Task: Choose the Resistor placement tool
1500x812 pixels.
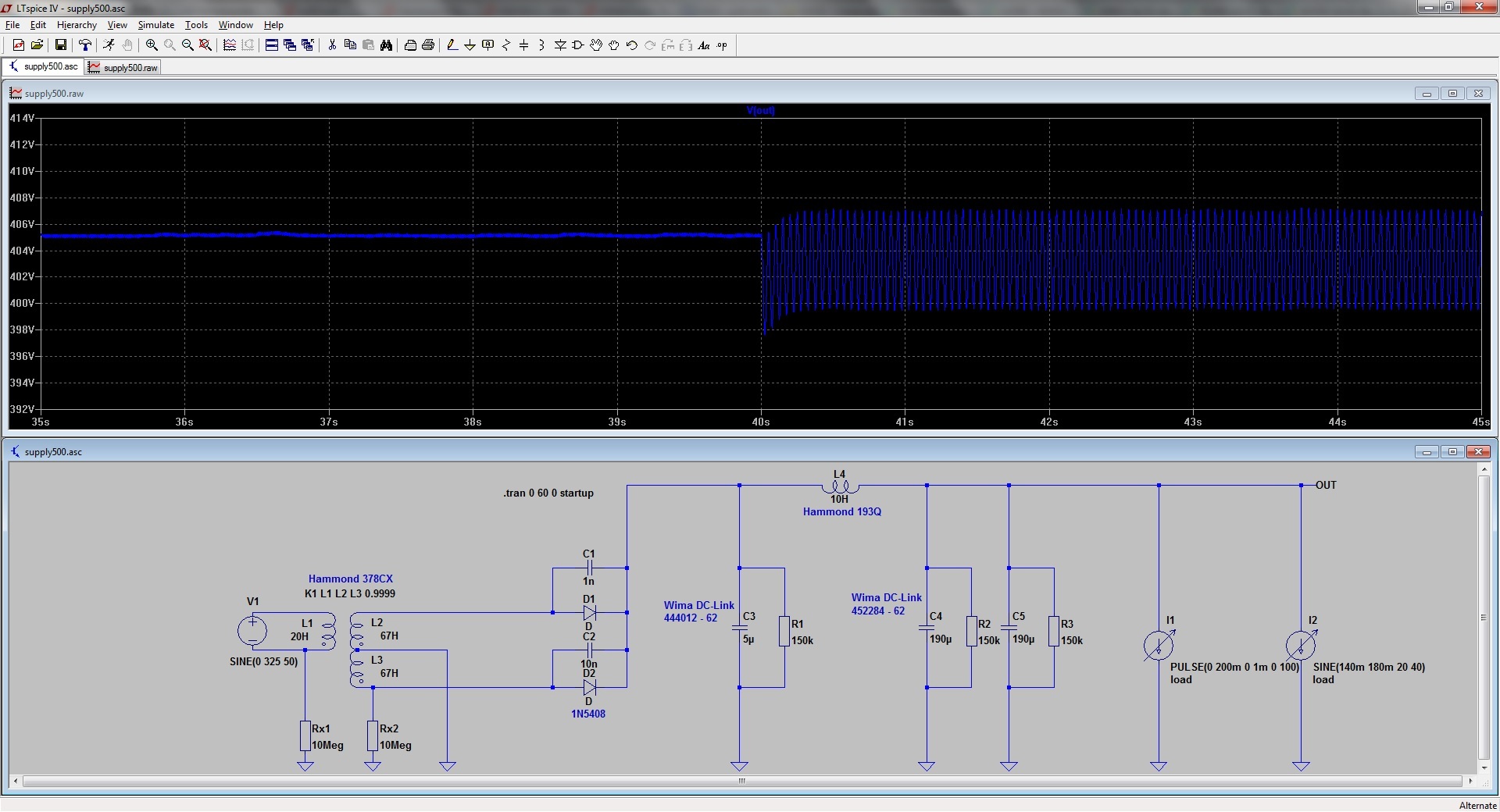Action: tap(505, 45)
